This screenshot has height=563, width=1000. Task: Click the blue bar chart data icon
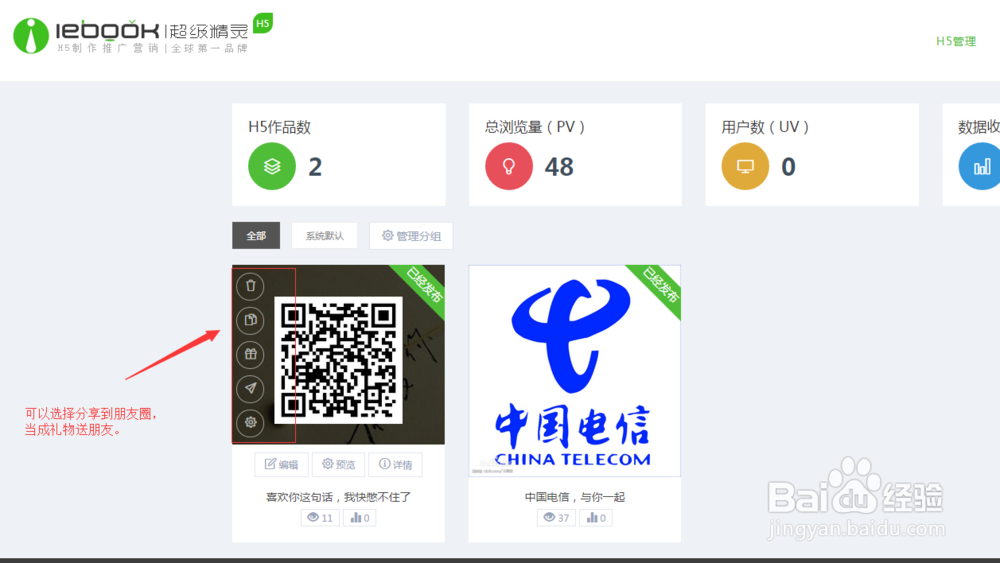click(980, 166)
